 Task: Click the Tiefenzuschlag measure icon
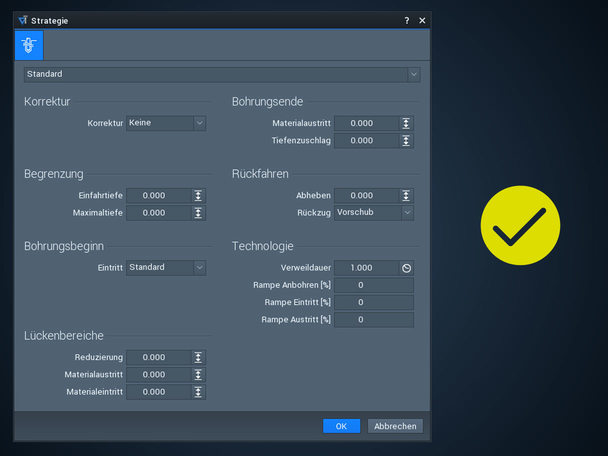click(406, 141)
